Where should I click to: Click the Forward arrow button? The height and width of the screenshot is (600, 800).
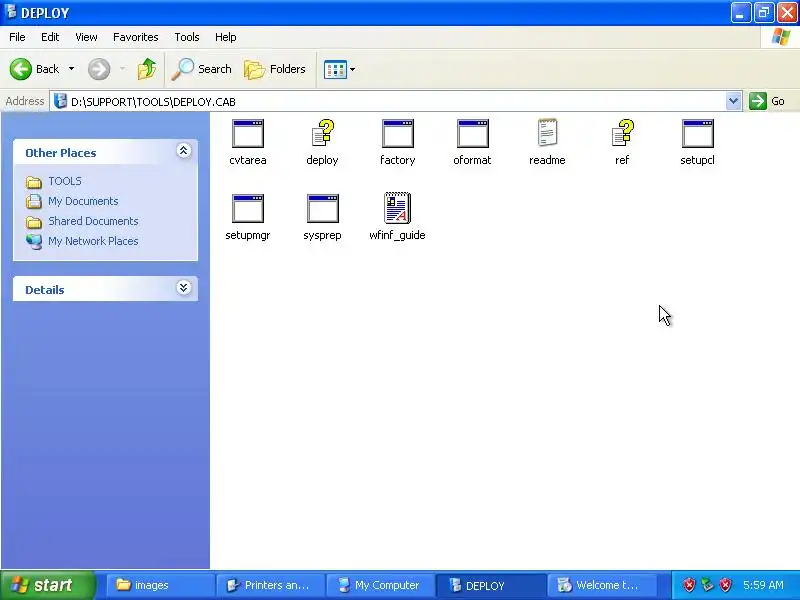coord(99,69)
